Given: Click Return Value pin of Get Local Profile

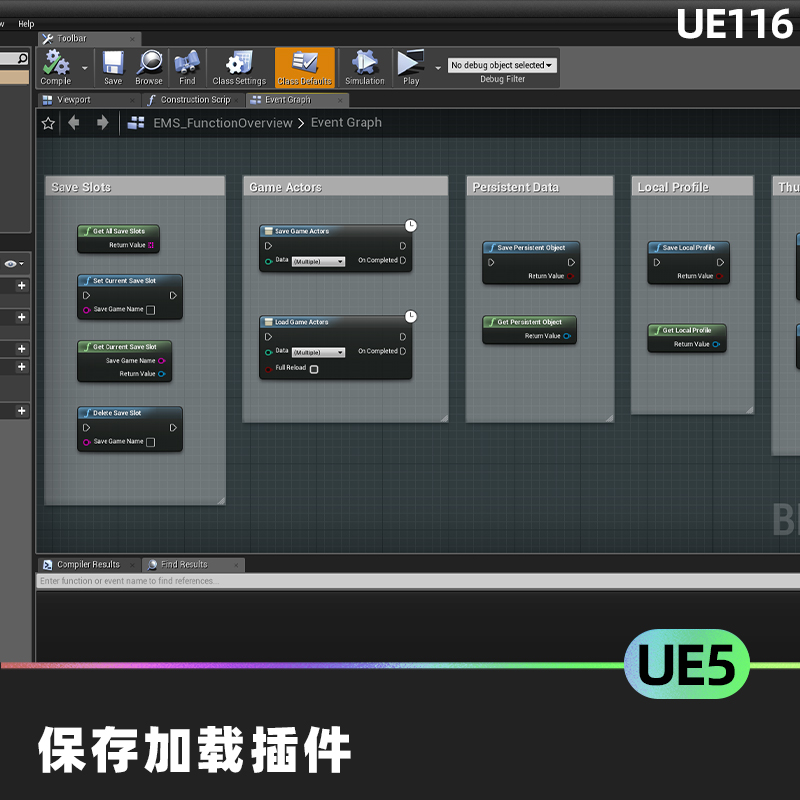Looking at the screenshot, I should click(716, 344).
